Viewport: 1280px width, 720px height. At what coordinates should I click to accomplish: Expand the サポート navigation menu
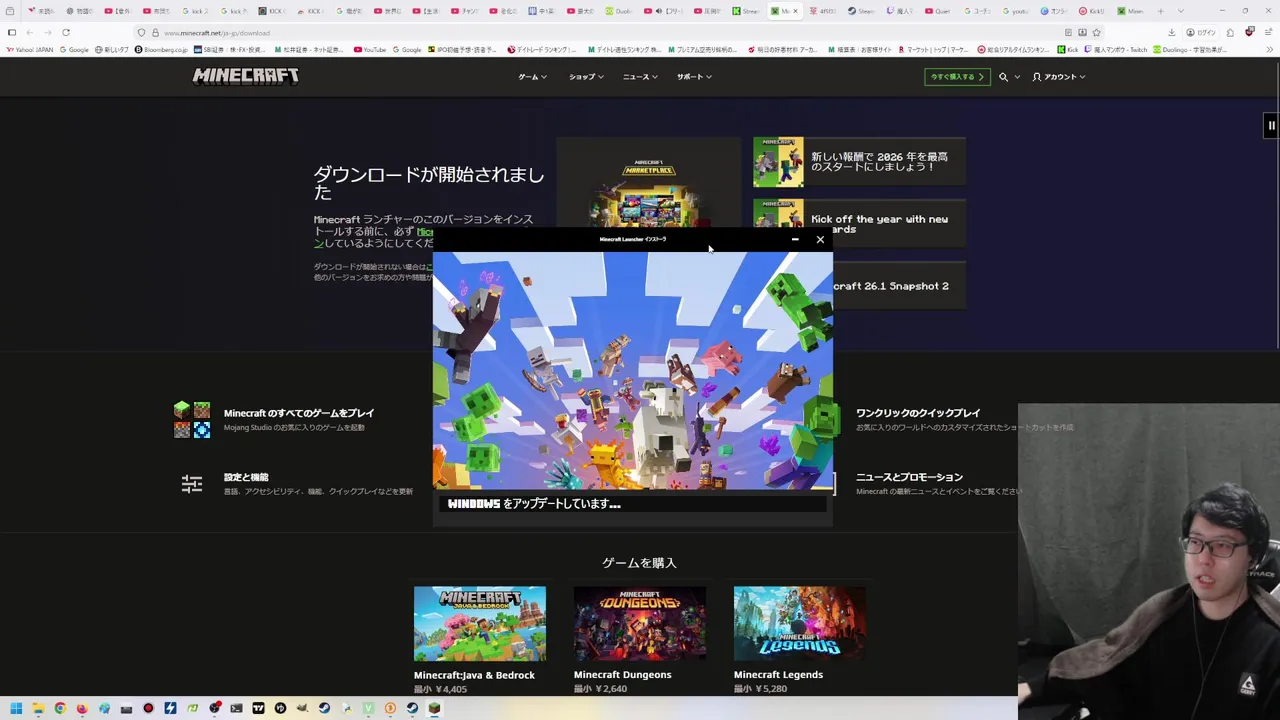(694, 77)
